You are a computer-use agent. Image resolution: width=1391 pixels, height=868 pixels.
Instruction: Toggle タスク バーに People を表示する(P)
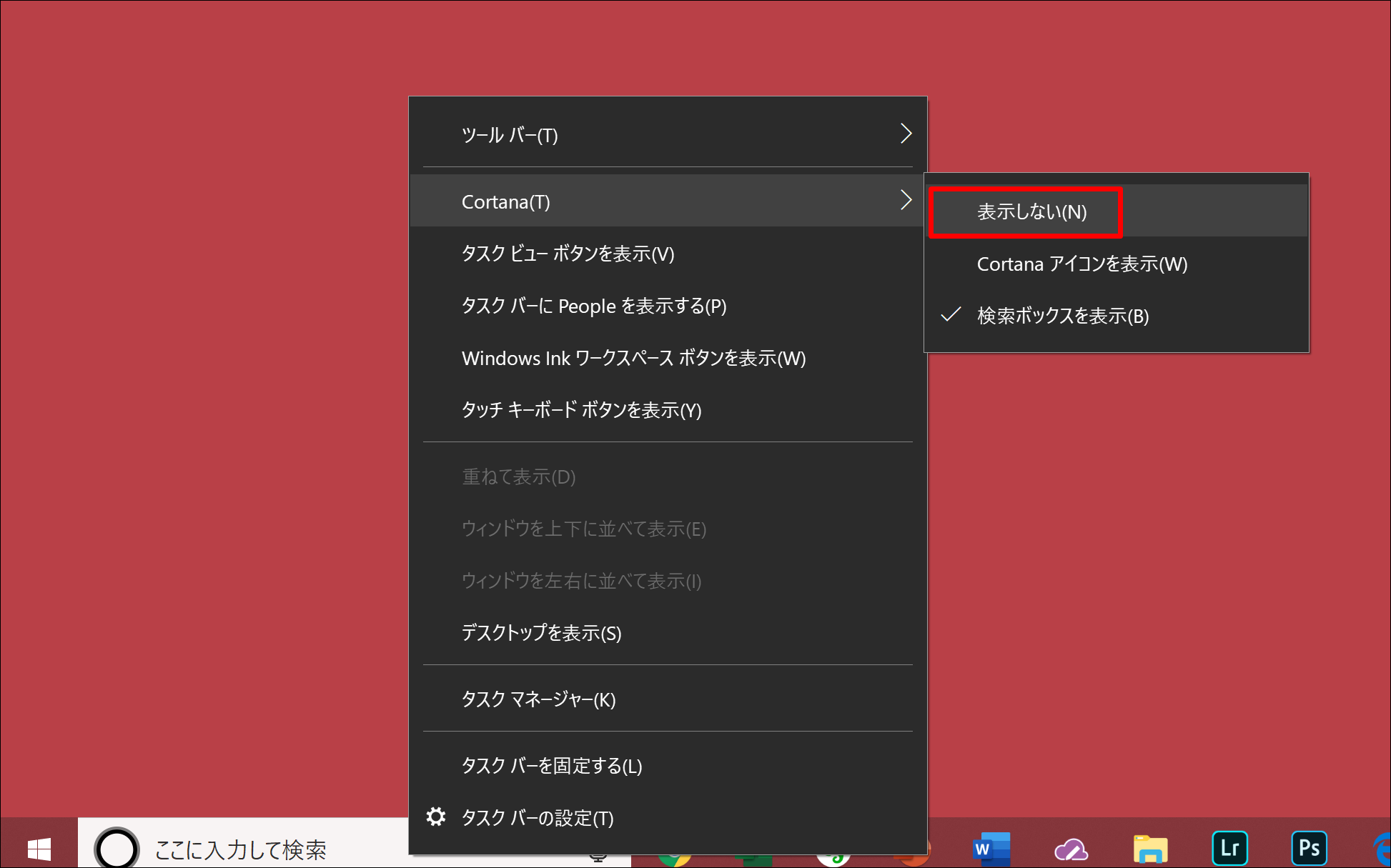pyautogui.click(x=668, y=306)
